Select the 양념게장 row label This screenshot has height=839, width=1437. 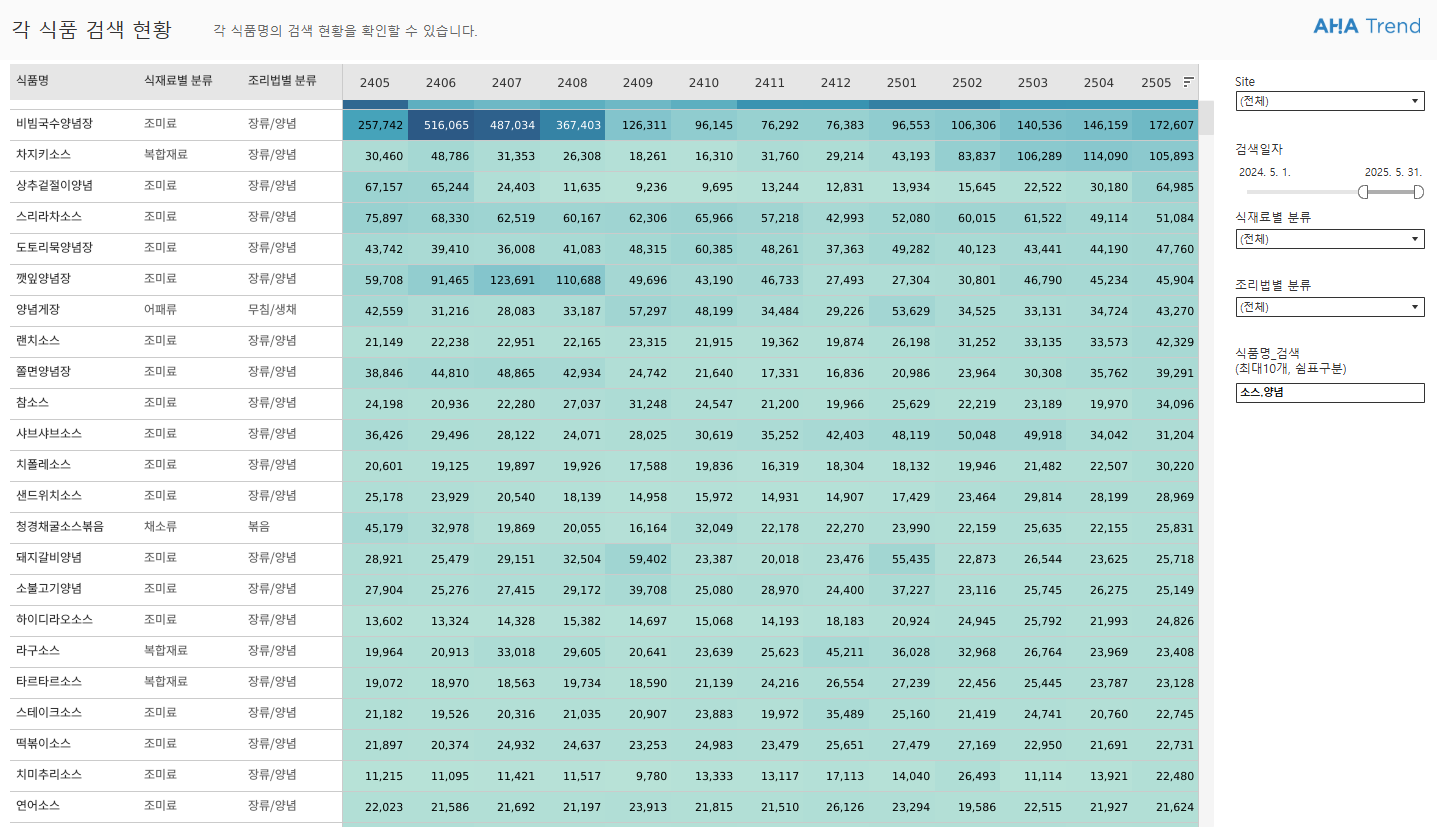(38, 310)
